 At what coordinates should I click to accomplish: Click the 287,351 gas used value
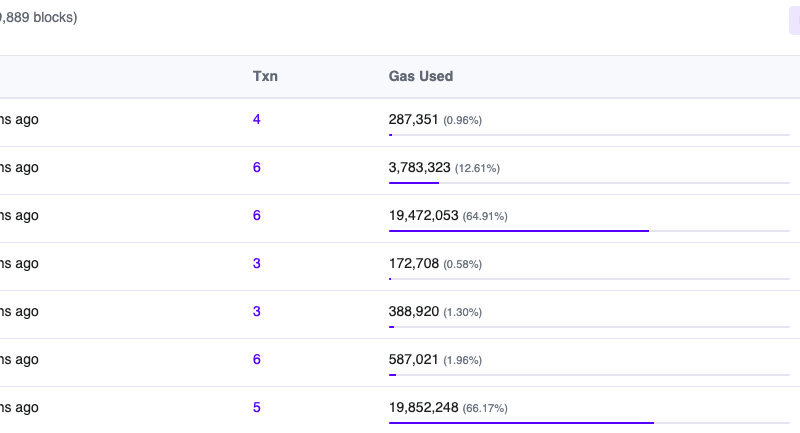pos(413,119)
